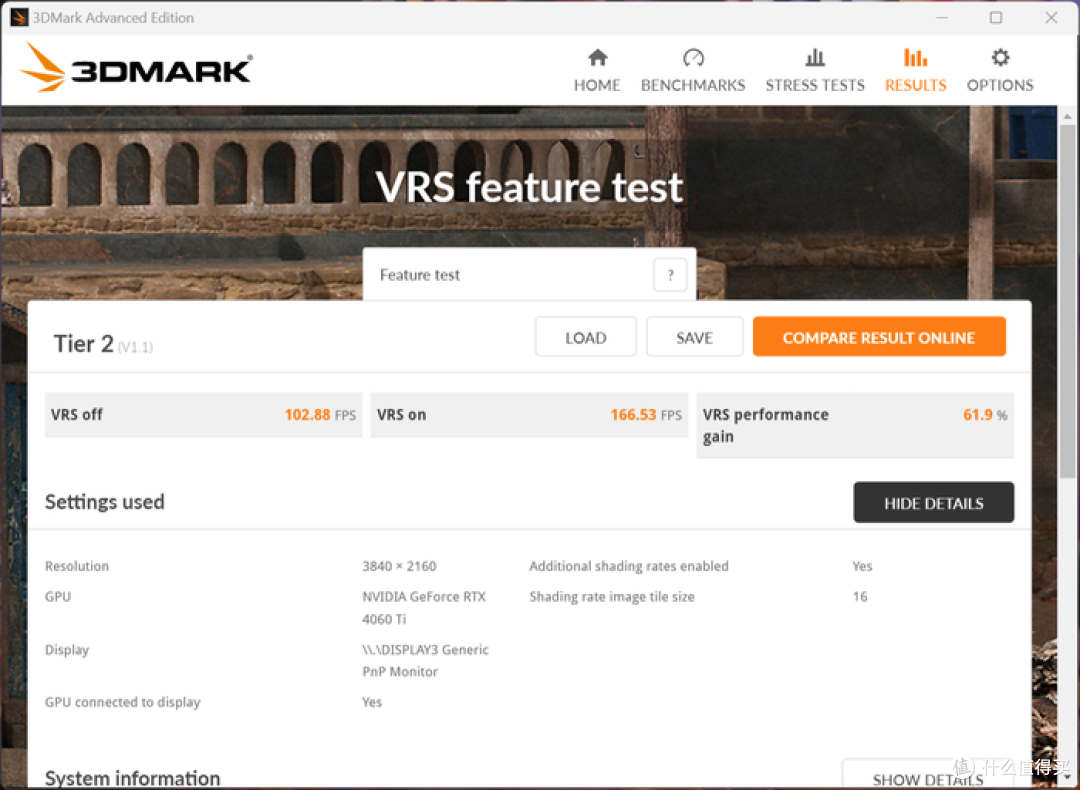
Task: Switch to the BENCHMARKS tab label
Action: click(x=693, y=85)
